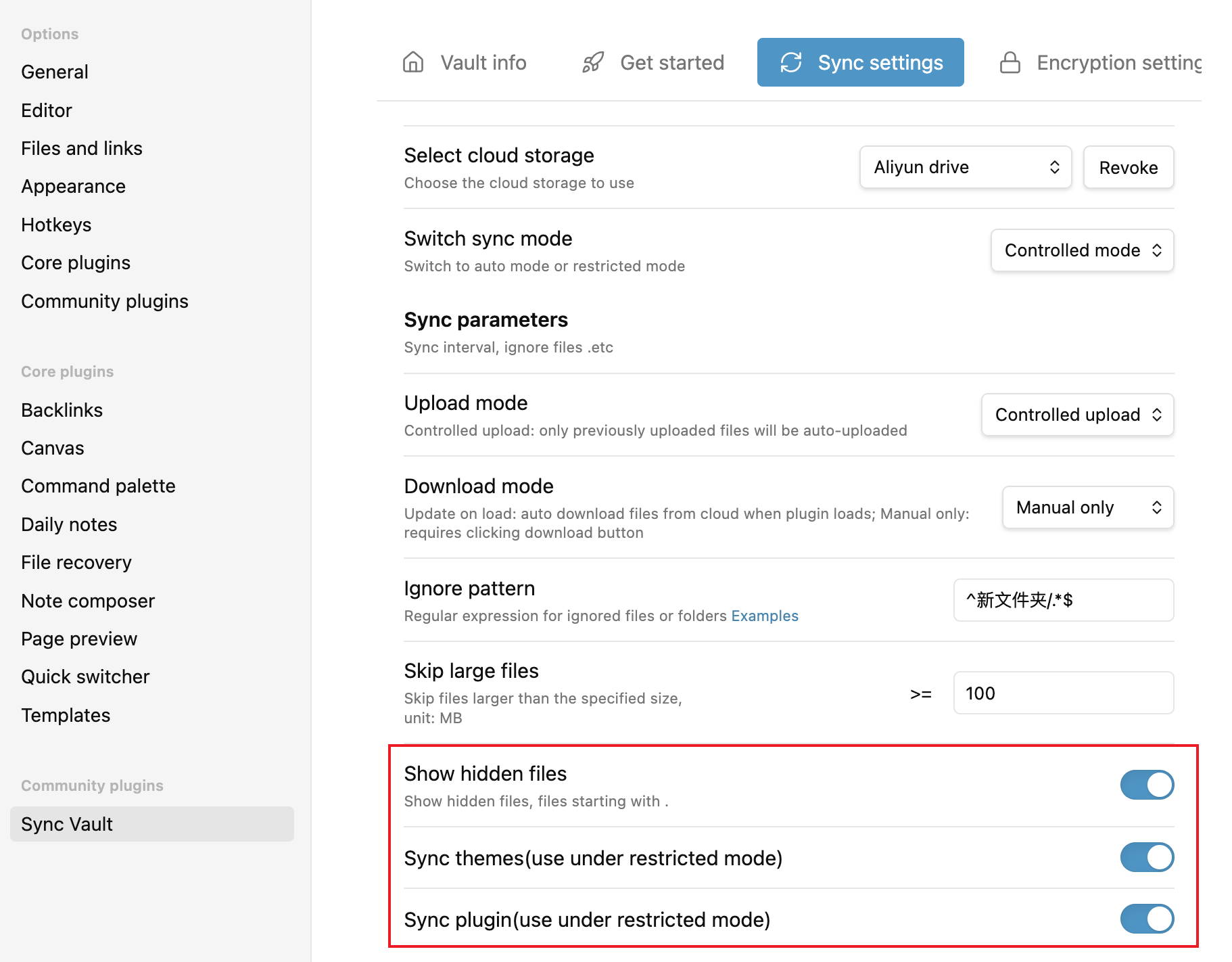
Task: Expand the Controlled mode sync dropdown
Action: (1081, 250)
